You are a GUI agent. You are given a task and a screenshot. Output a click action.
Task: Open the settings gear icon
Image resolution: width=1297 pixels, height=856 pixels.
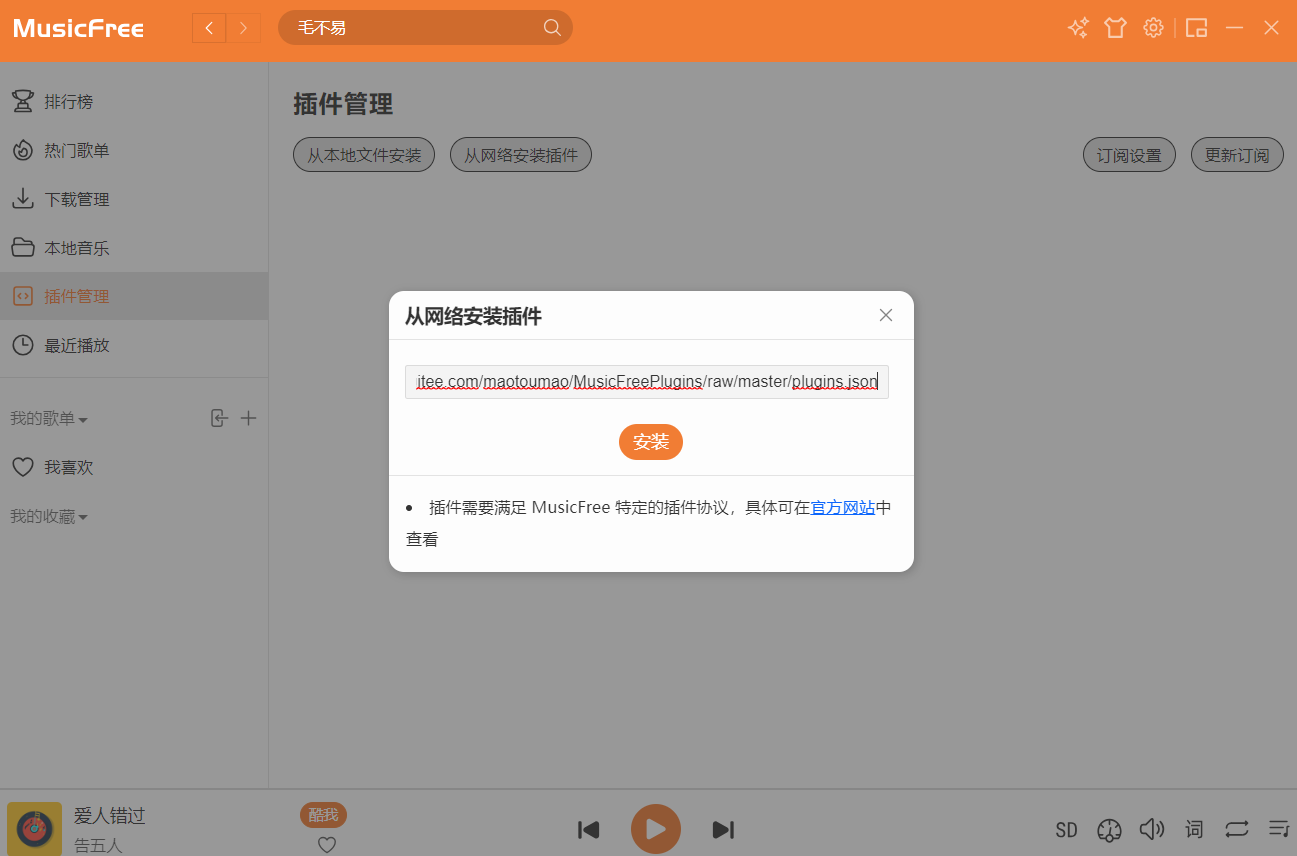[x=1154, y=28]
